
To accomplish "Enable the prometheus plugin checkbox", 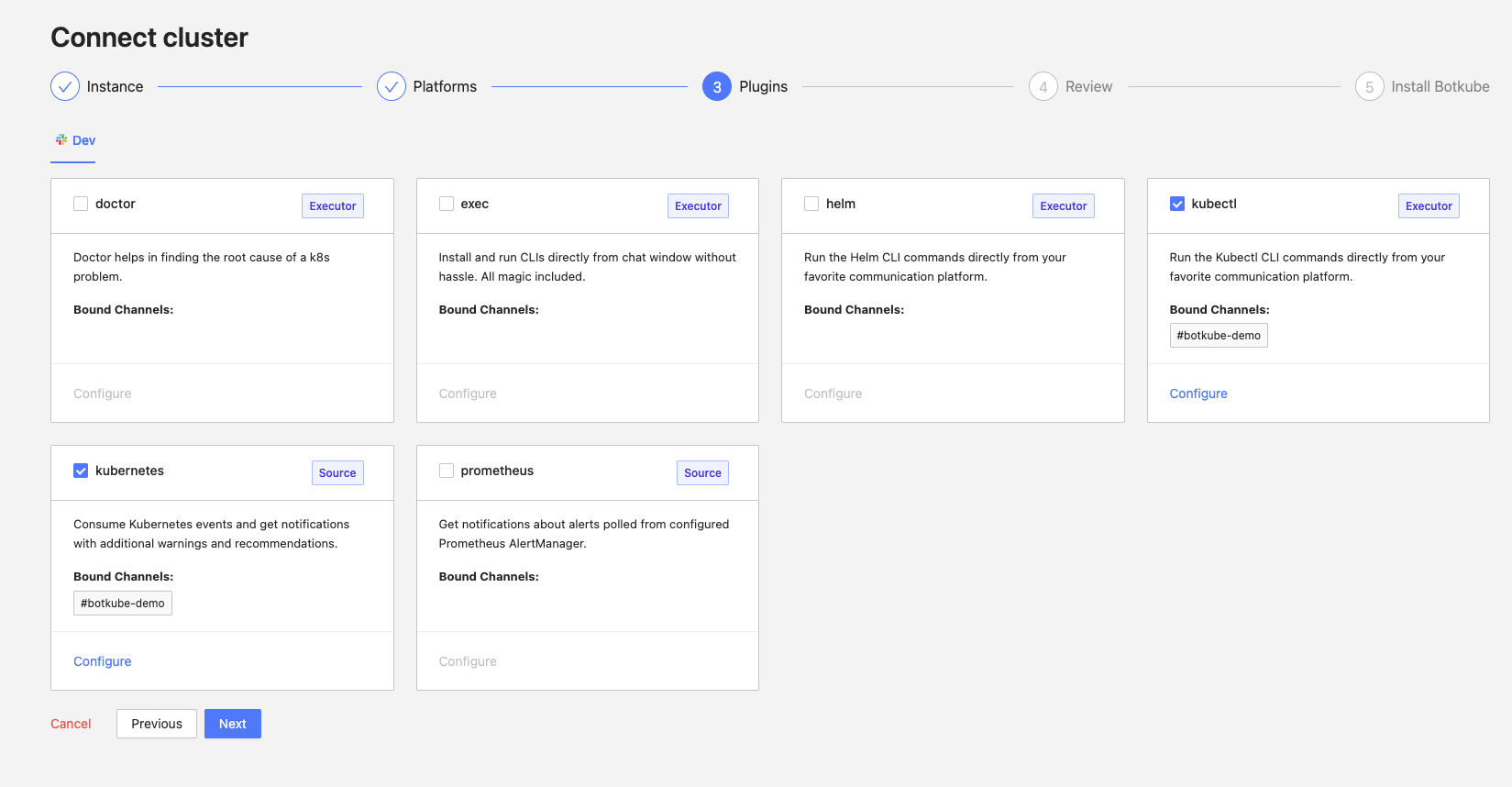I will coord(447,471).
